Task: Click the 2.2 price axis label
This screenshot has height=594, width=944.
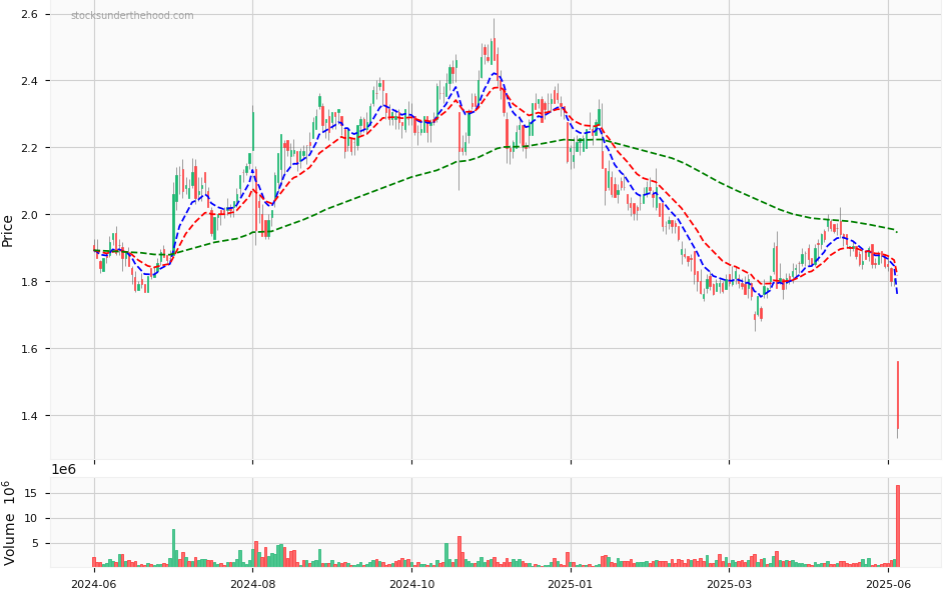Action: [29, 148]
